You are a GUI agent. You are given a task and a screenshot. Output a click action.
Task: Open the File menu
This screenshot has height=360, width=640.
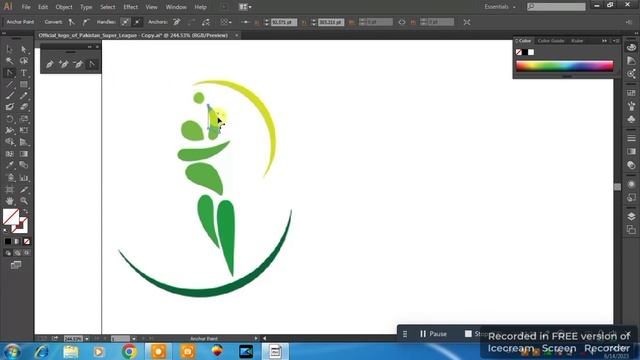(26, 7)
